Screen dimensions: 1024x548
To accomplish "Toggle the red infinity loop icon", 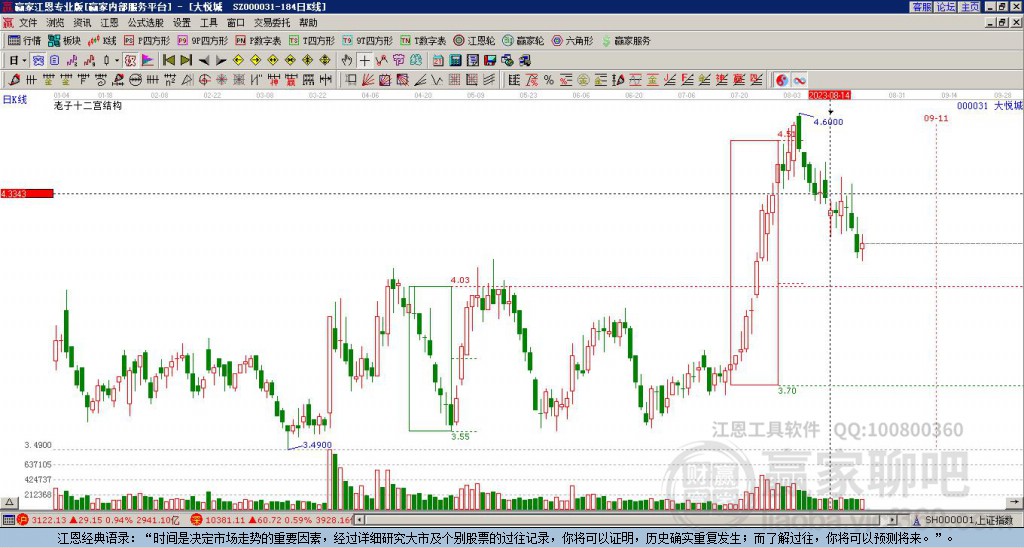I will pos(799,80).
